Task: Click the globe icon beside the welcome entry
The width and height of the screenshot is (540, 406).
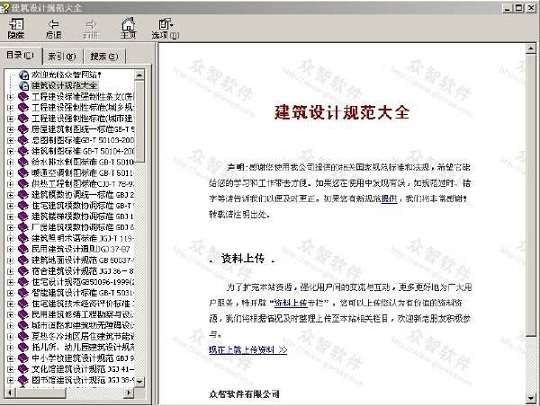Action: [x=24, y=74]
